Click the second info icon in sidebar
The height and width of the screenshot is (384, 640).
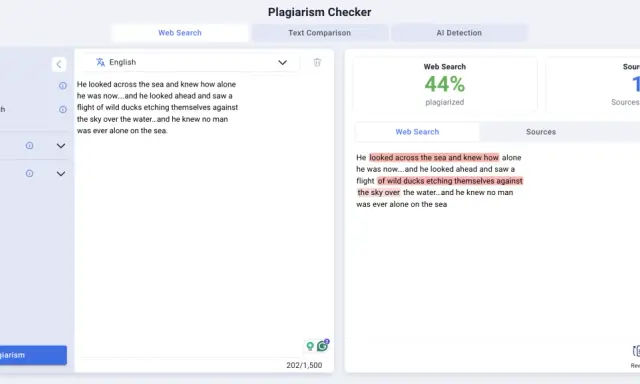(63, 109)
